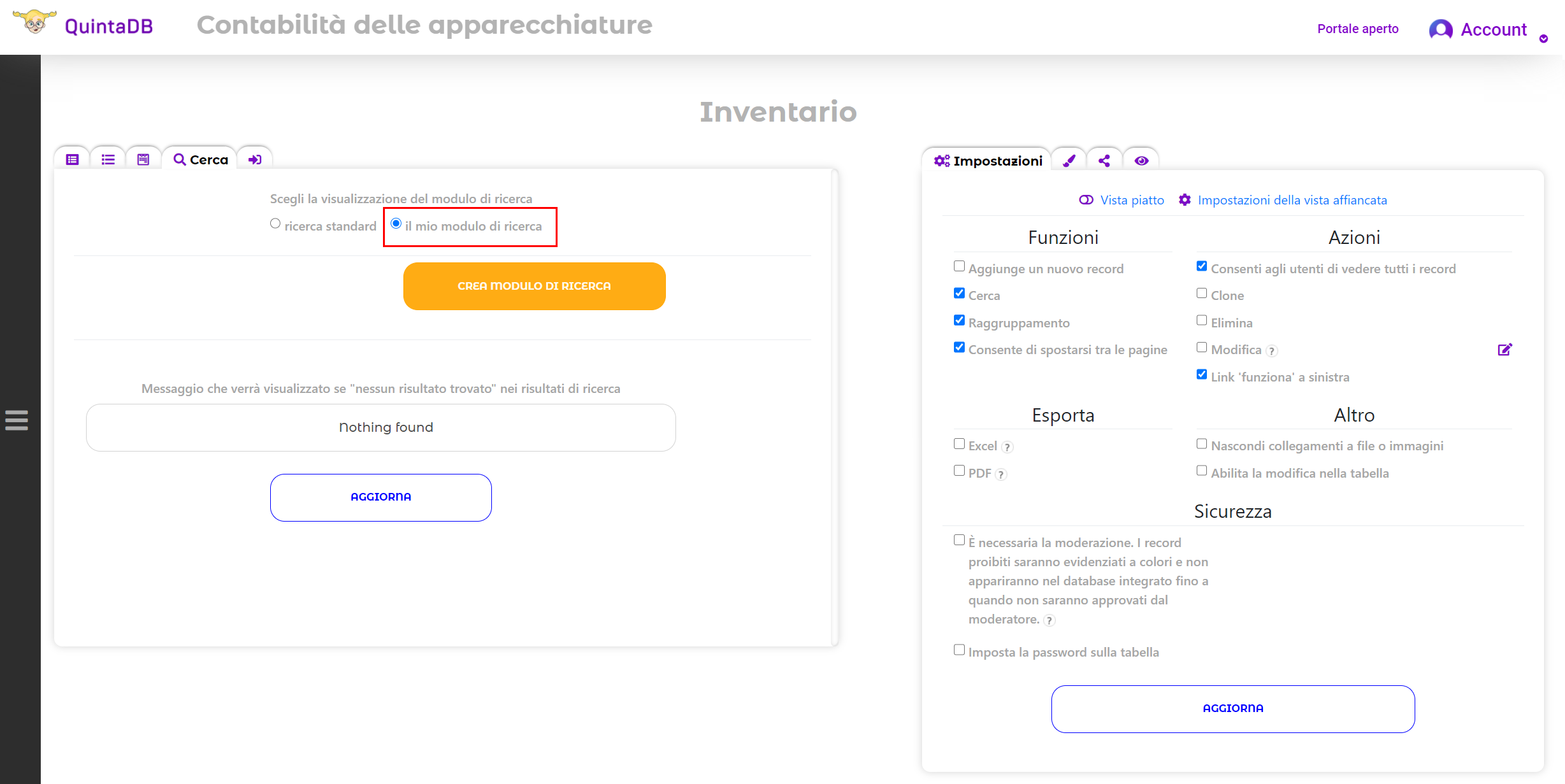
Task: Click the Nothing found message field
Action: pos(381,427)
